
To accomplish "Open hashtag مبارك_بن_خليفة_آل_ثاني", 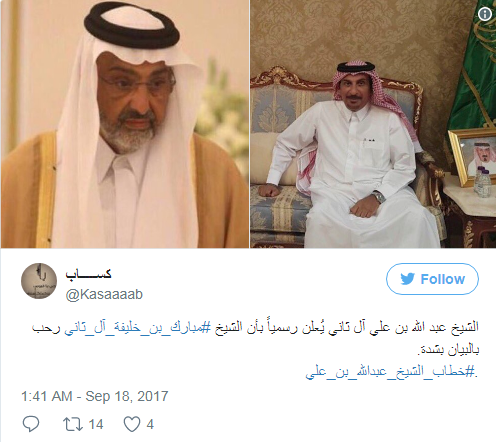I will point(138,328).
